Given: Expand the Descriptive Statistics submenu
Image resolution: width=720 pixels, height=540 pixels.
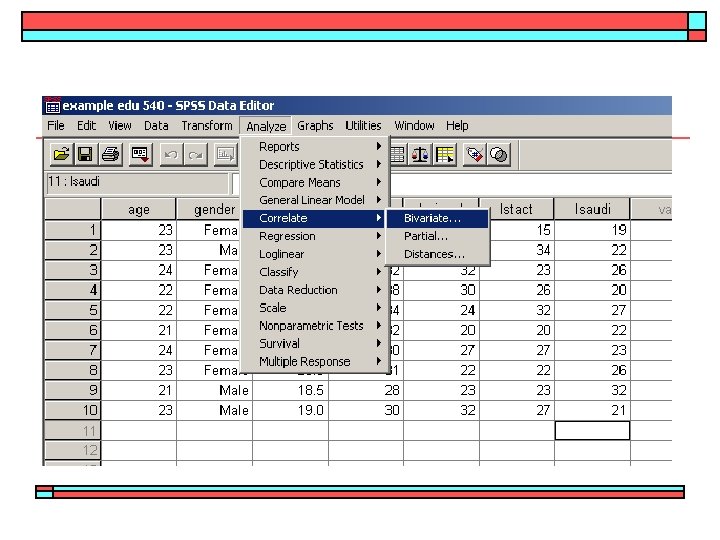Looking at the screenshot, I should pos(315,164).
